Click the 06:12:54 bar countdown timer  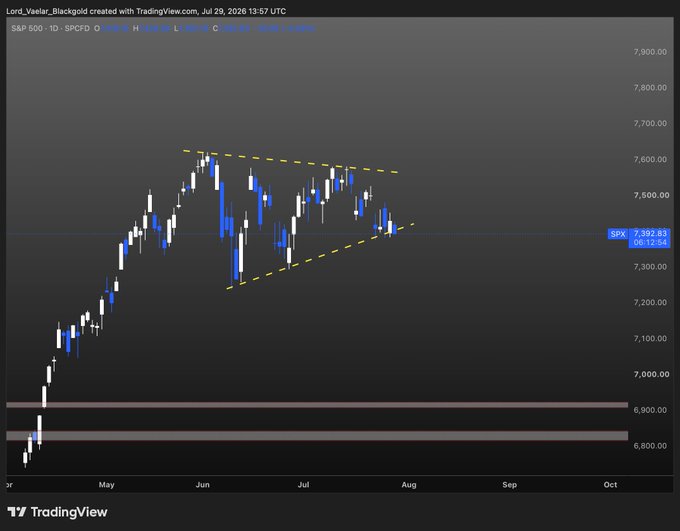650,243
